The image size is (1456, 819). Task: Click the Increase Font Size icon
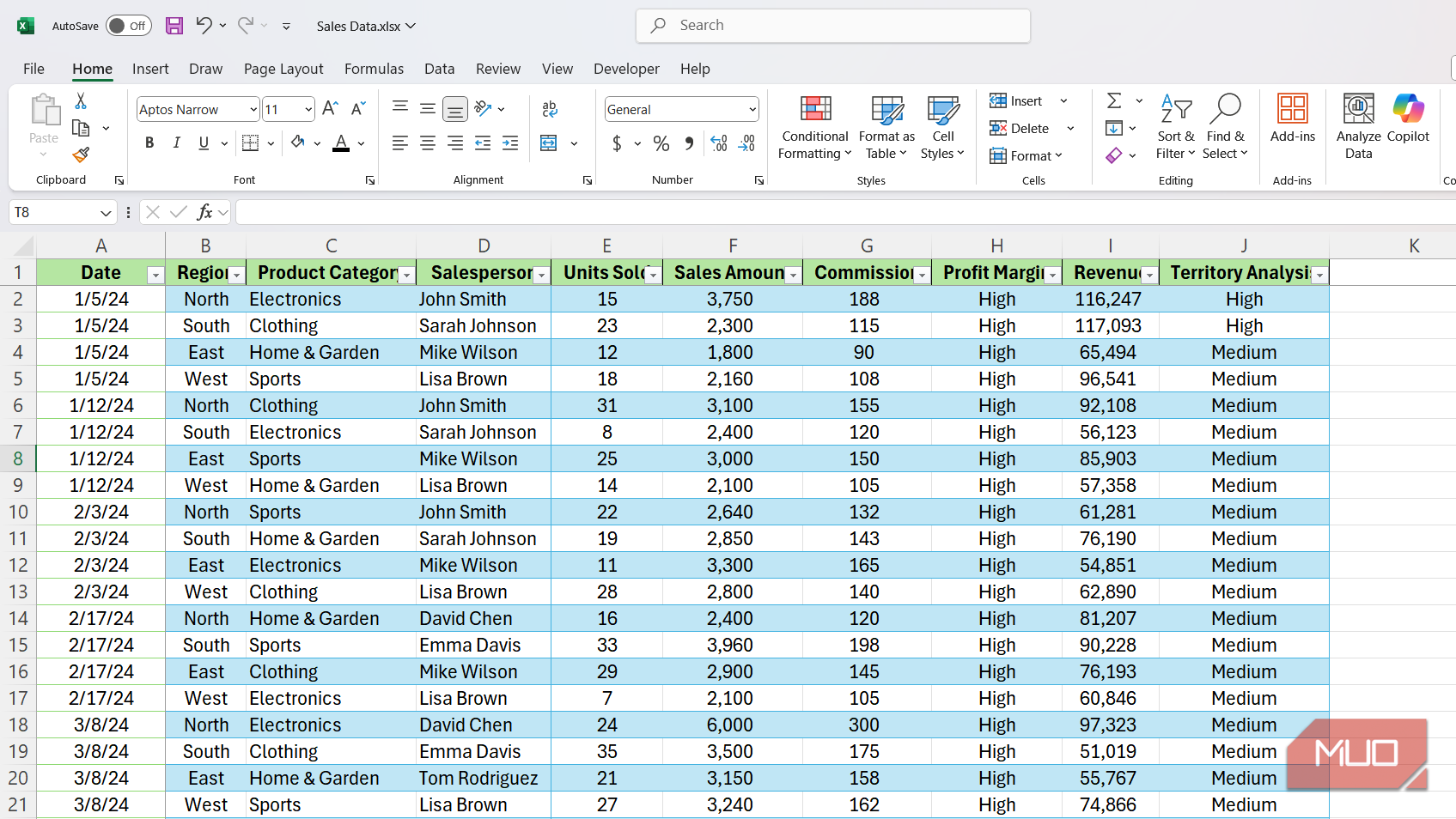[330, 109]
